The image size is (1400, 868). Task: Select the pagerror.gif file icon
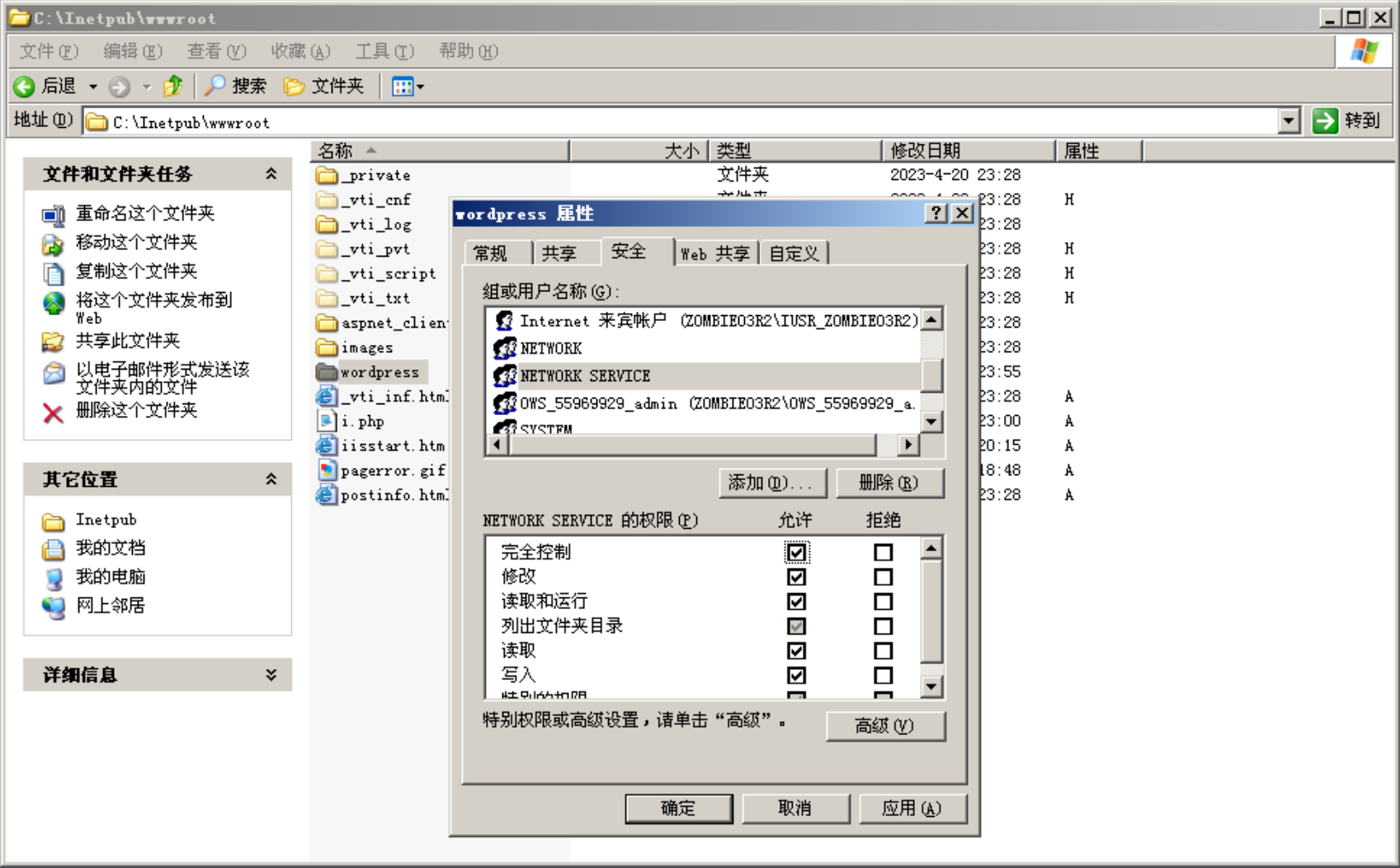(x=327, y=470)
